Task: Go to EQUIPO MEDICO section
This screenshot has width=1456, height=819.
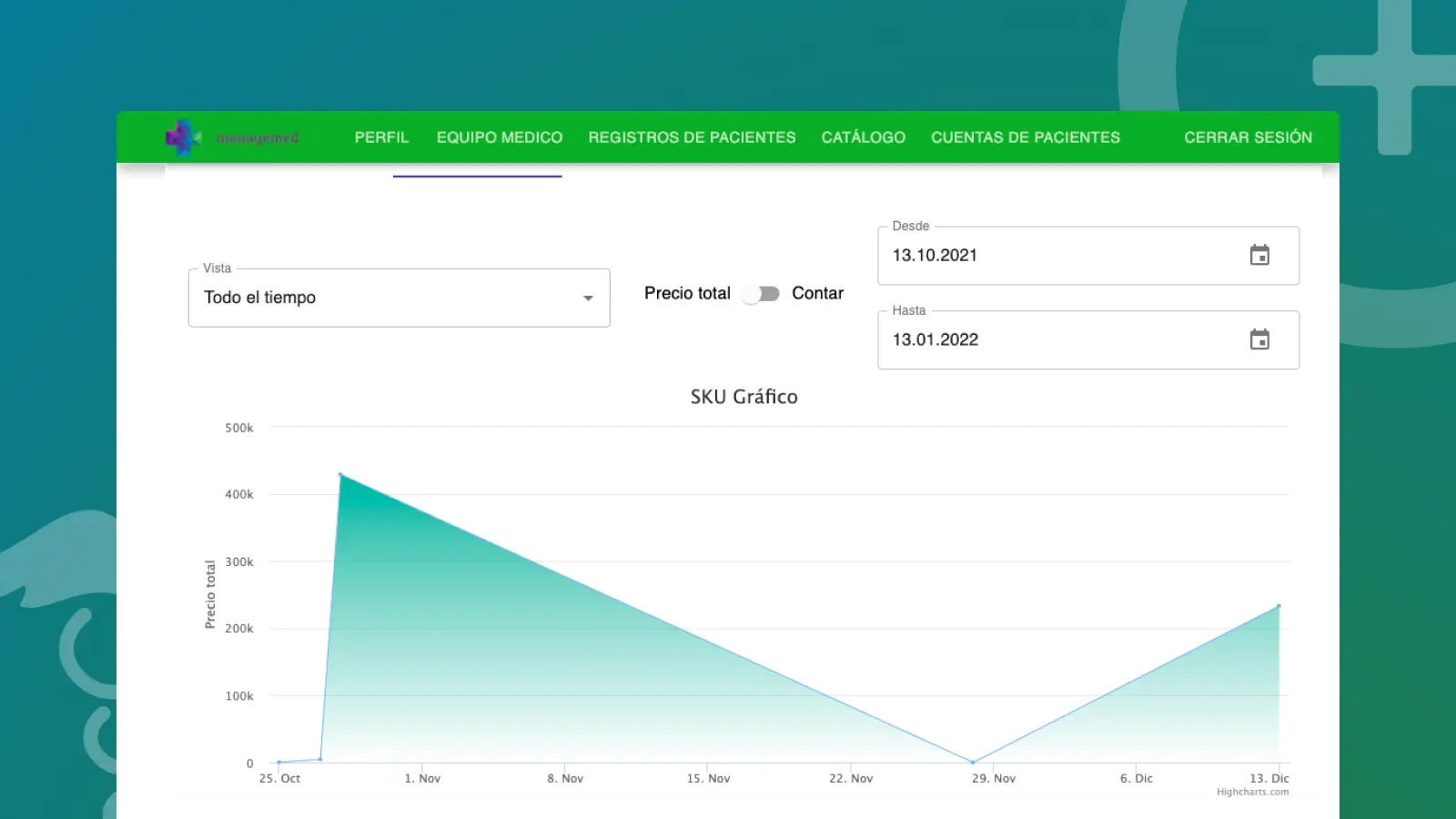Action: pos(500,137)
